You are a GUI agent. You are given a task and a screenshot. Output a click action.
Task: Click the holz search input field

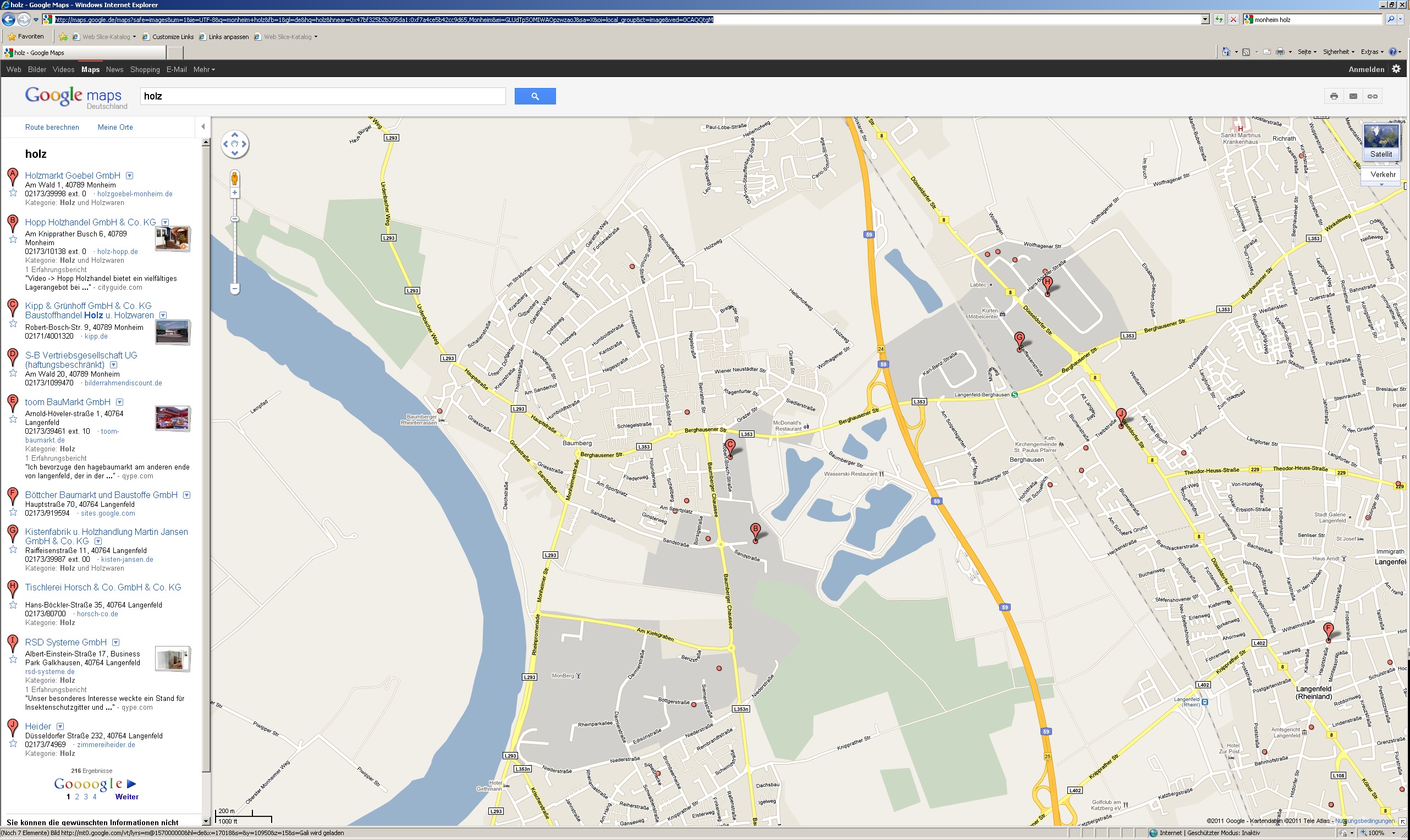tap(323, 96)
